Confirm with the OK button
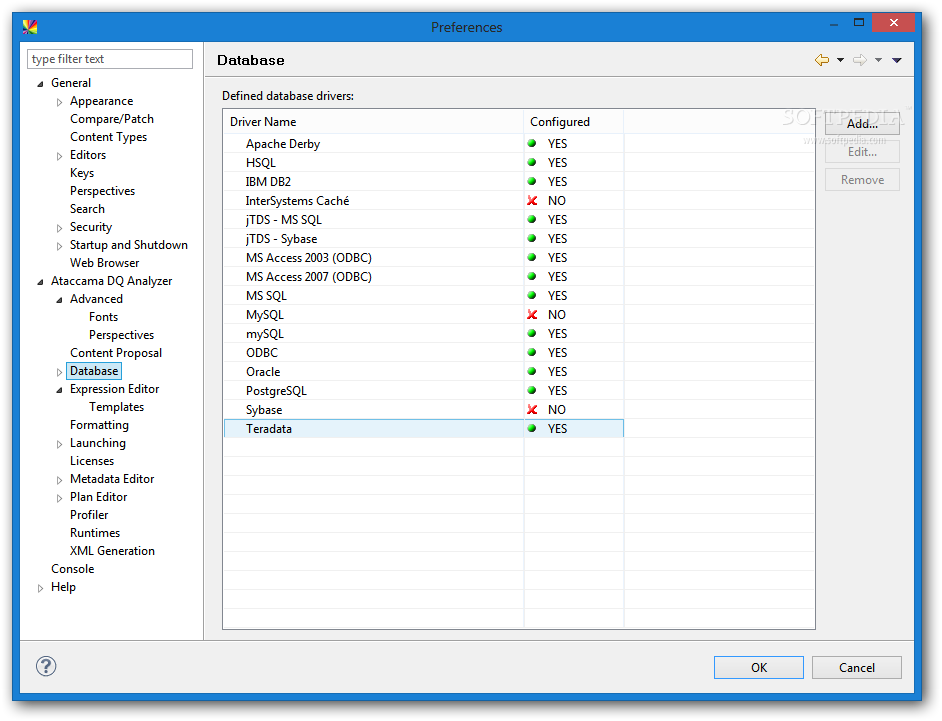942x721 pixels. point(759,668)
